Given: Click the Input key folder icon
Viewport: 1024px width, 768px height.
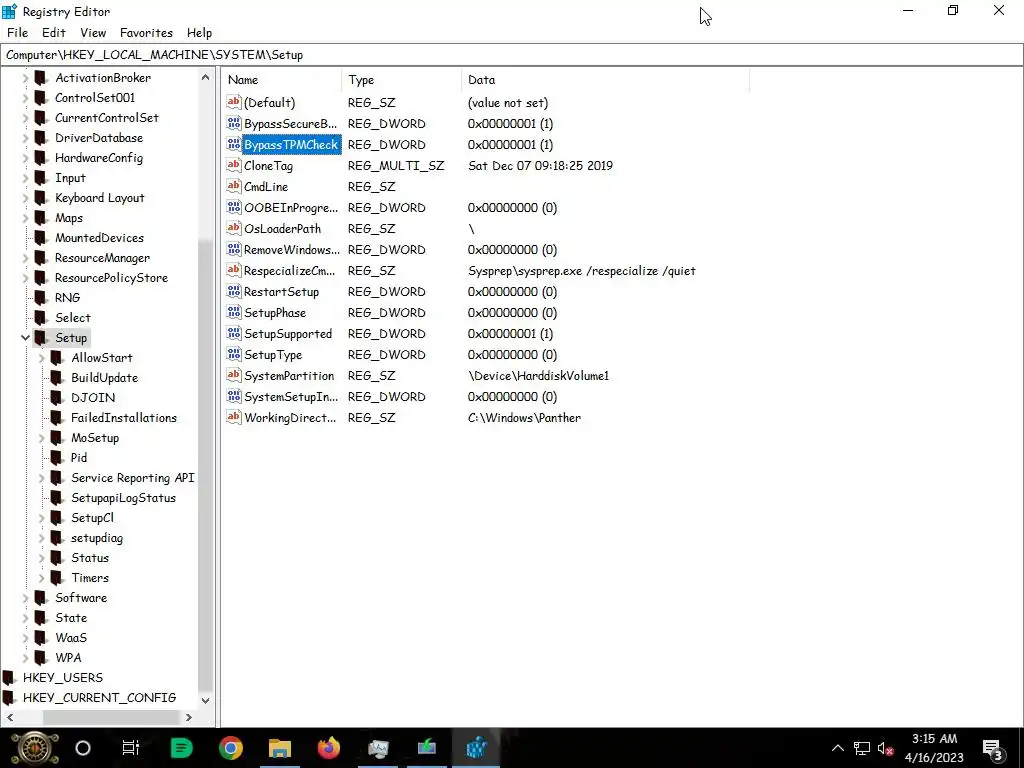Looking at the screenshot, I should [x=41, y=178].
